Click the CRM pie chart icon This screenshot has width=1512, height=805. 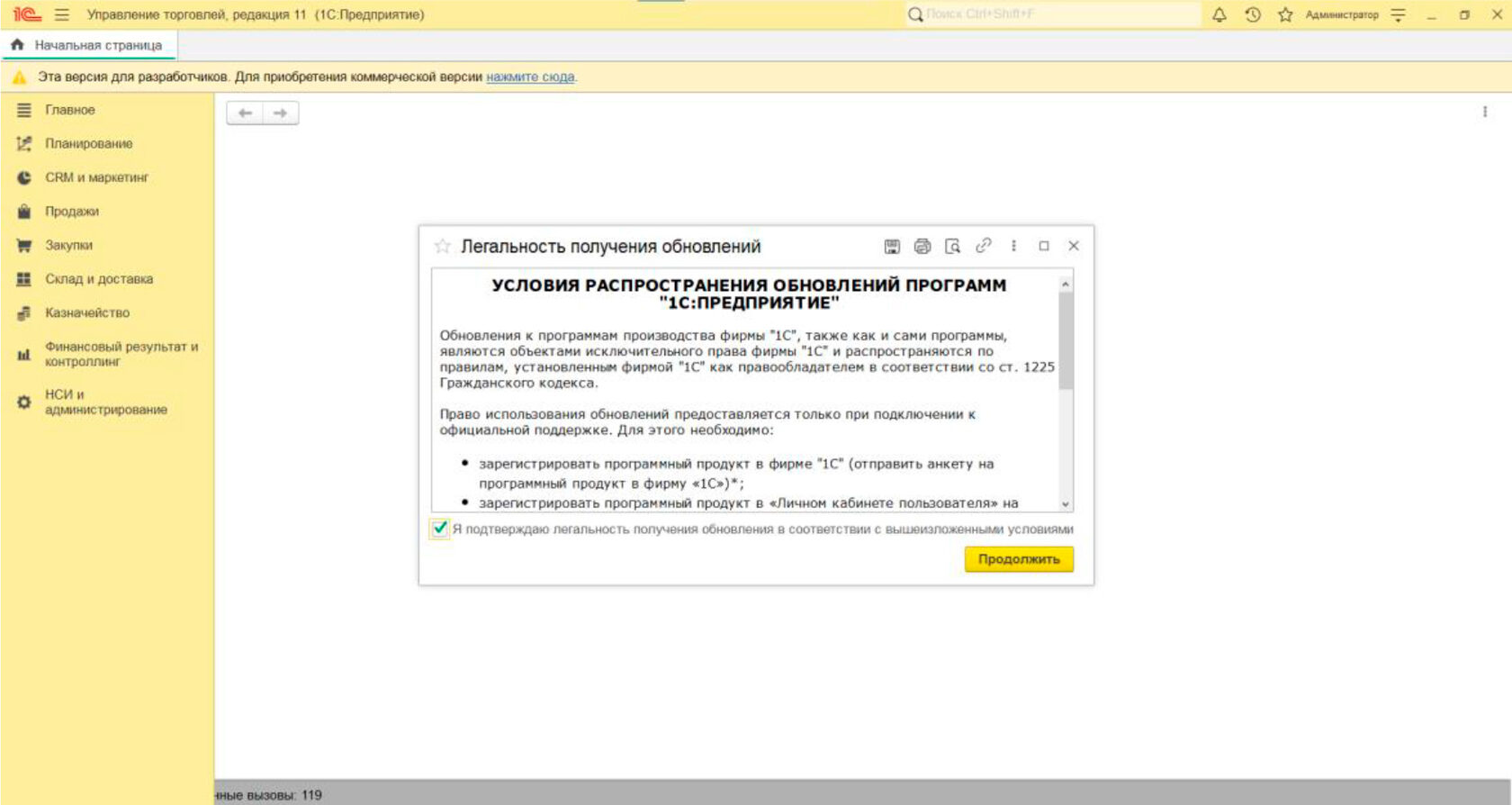point(24,177)
